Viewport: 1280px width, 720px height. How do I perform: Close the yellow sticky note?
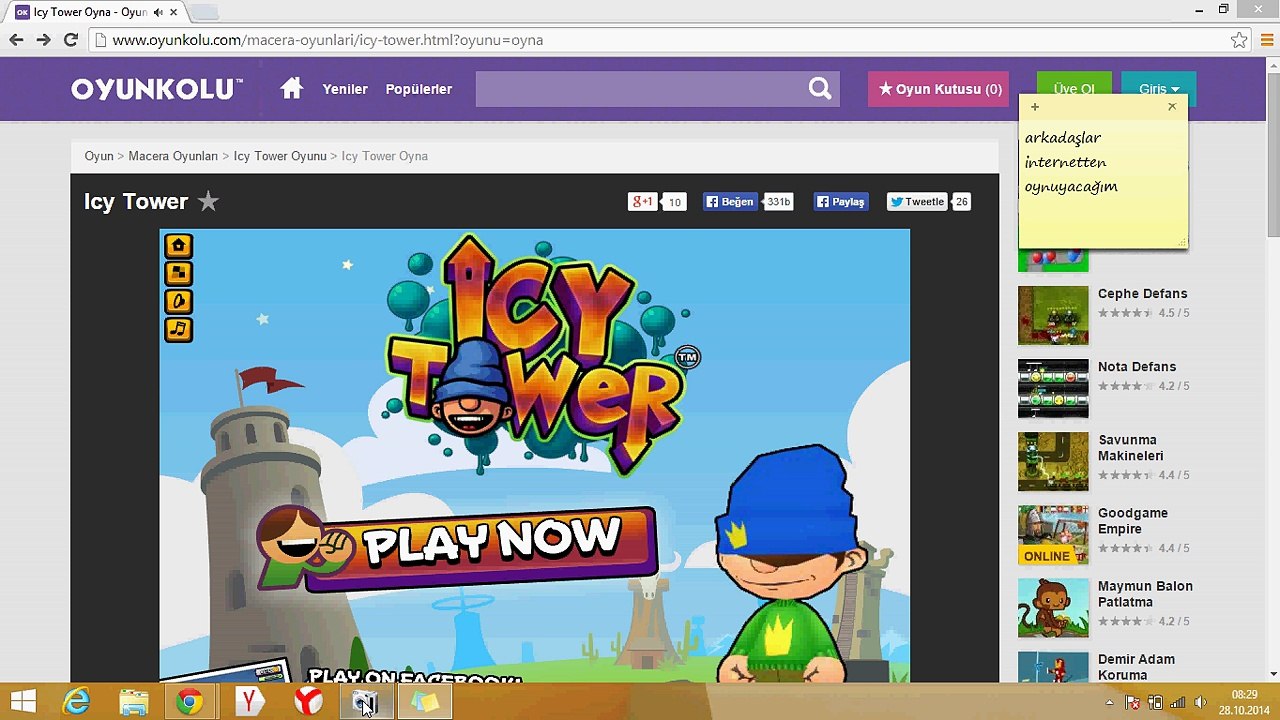click(1172, 107)
